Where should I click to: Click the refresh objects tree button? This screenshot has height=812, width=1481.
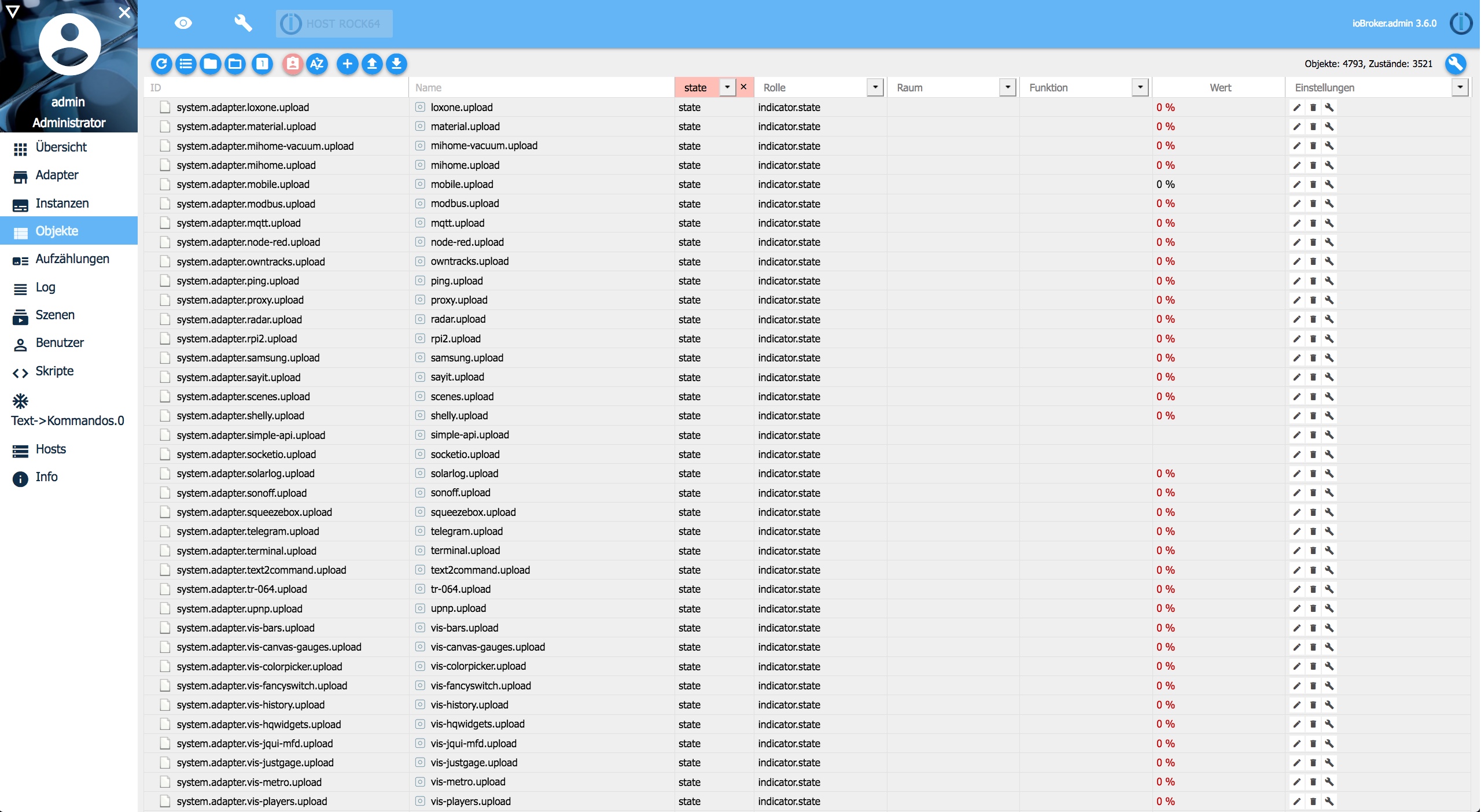coord(161,64)
